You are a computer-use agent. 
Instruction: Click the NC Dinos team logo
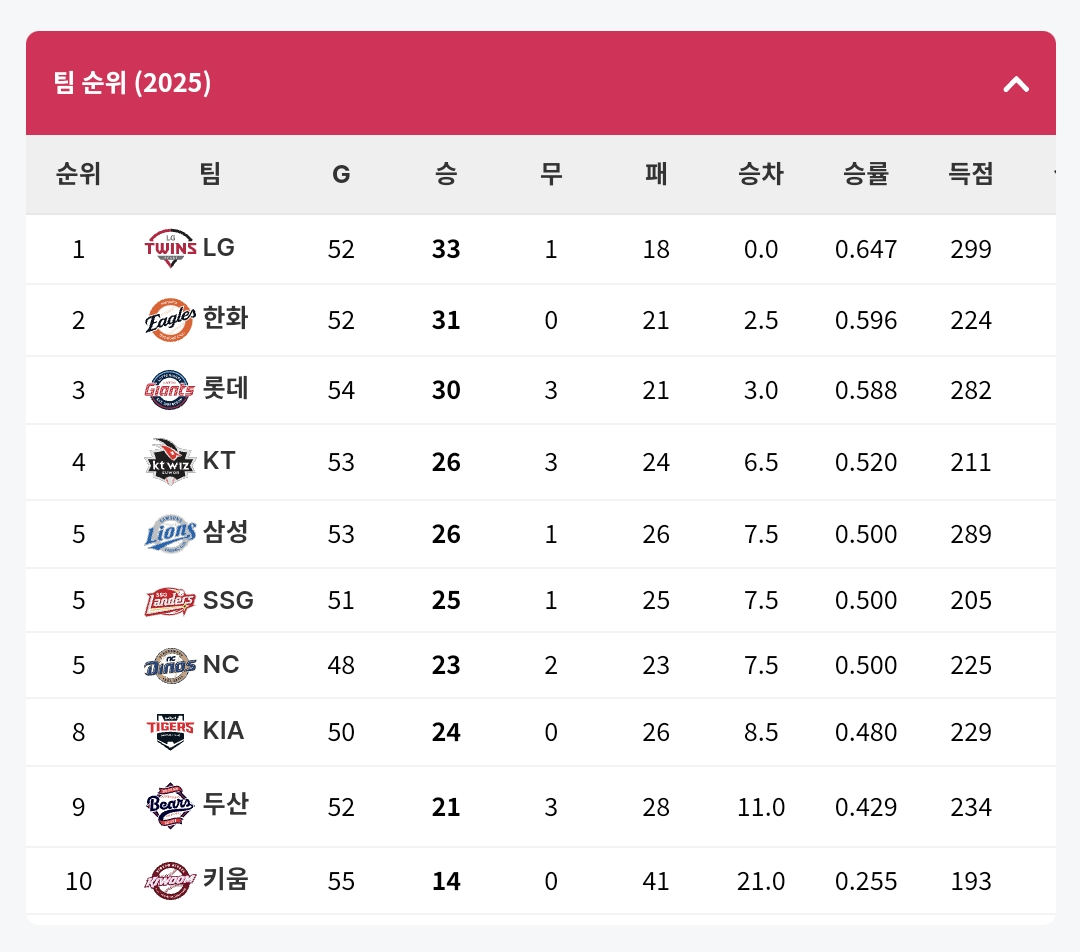170,665
